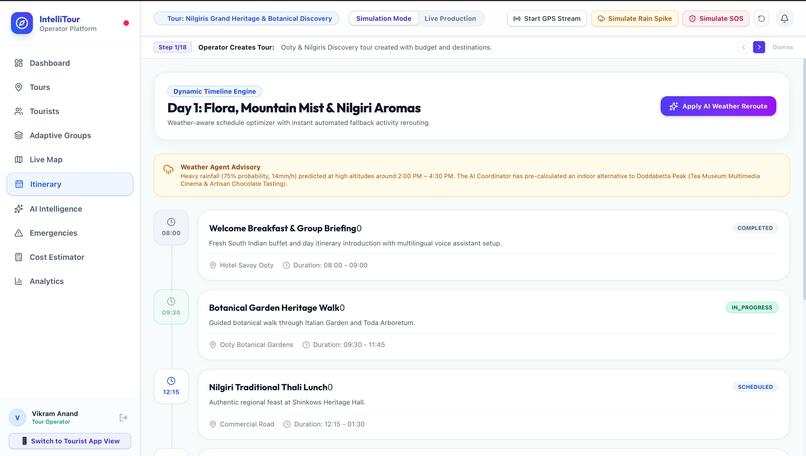Click the logout icon beside Vikram Anand
806x456 pixels.
click(x=123, y=417)
